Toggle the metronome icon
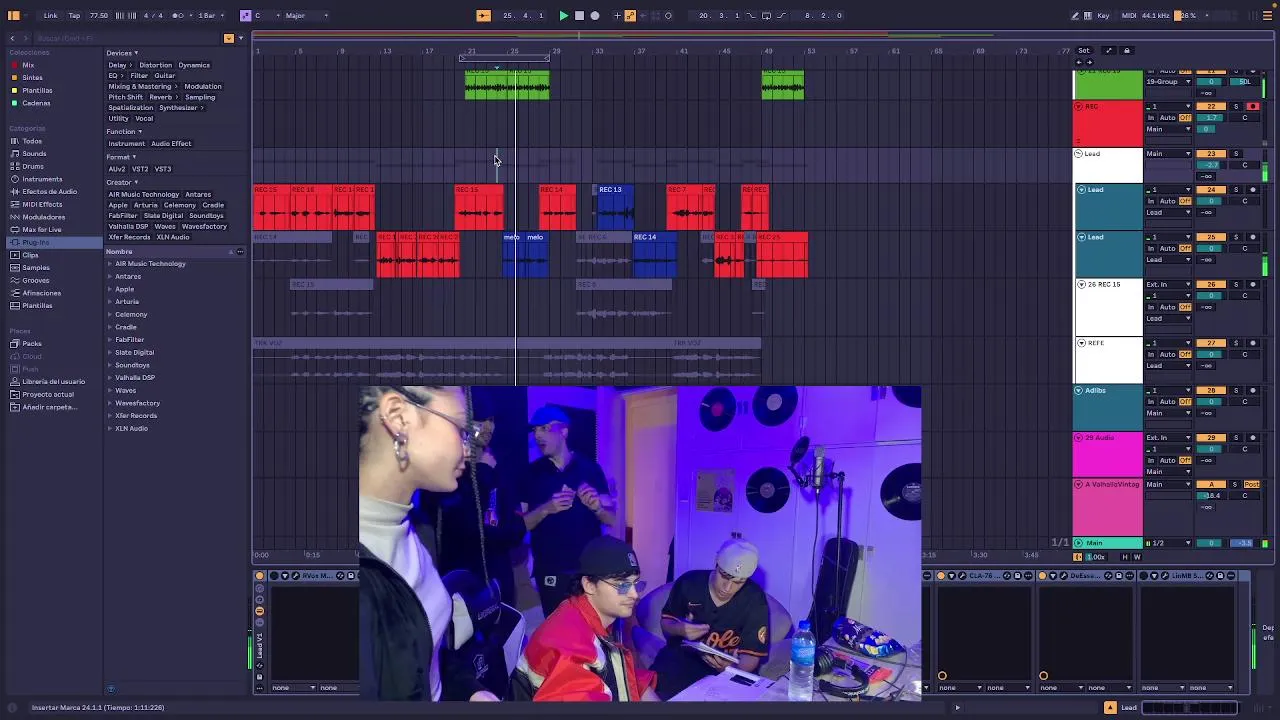 (x=178, y=15)
